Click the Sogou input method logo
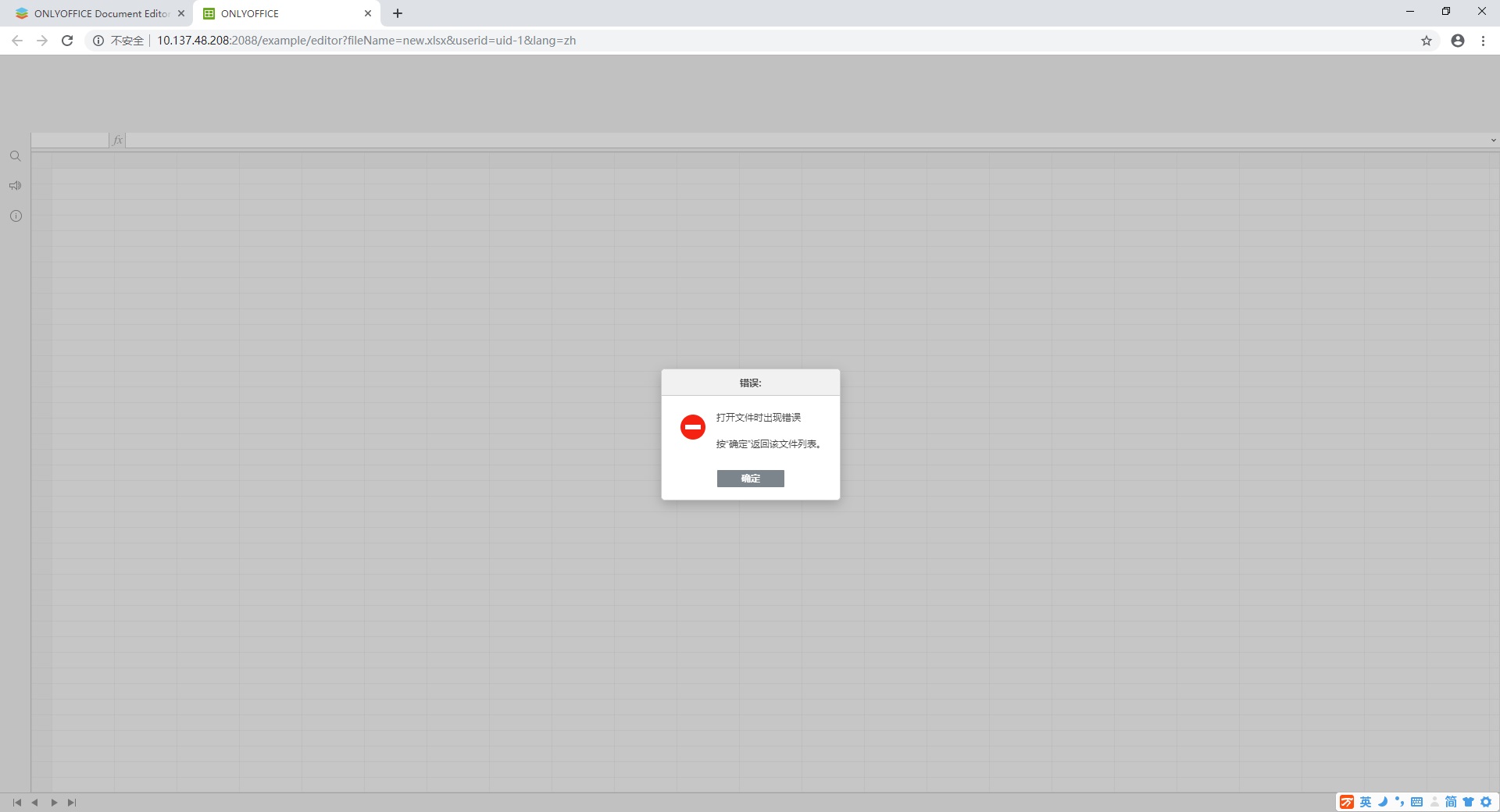This screenshot has width=1500, height=812. click(1347, 802)
